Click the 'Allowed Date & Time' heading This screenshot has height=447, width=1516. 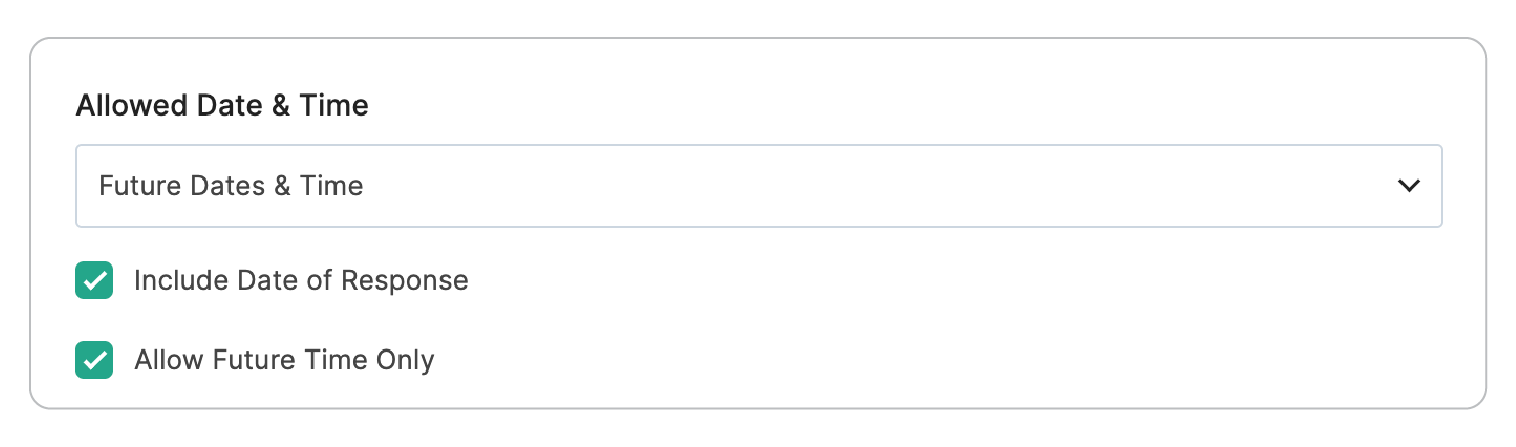(222, 105)
